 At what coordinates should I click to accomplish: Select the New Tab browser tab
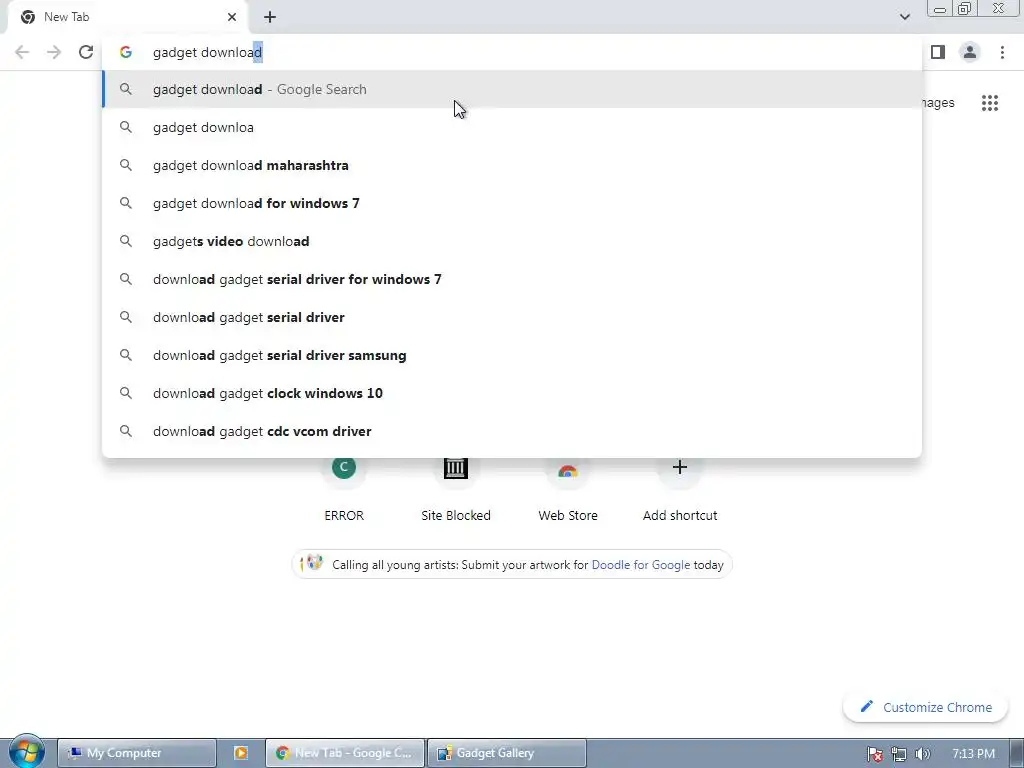click(x=128, y=17)
